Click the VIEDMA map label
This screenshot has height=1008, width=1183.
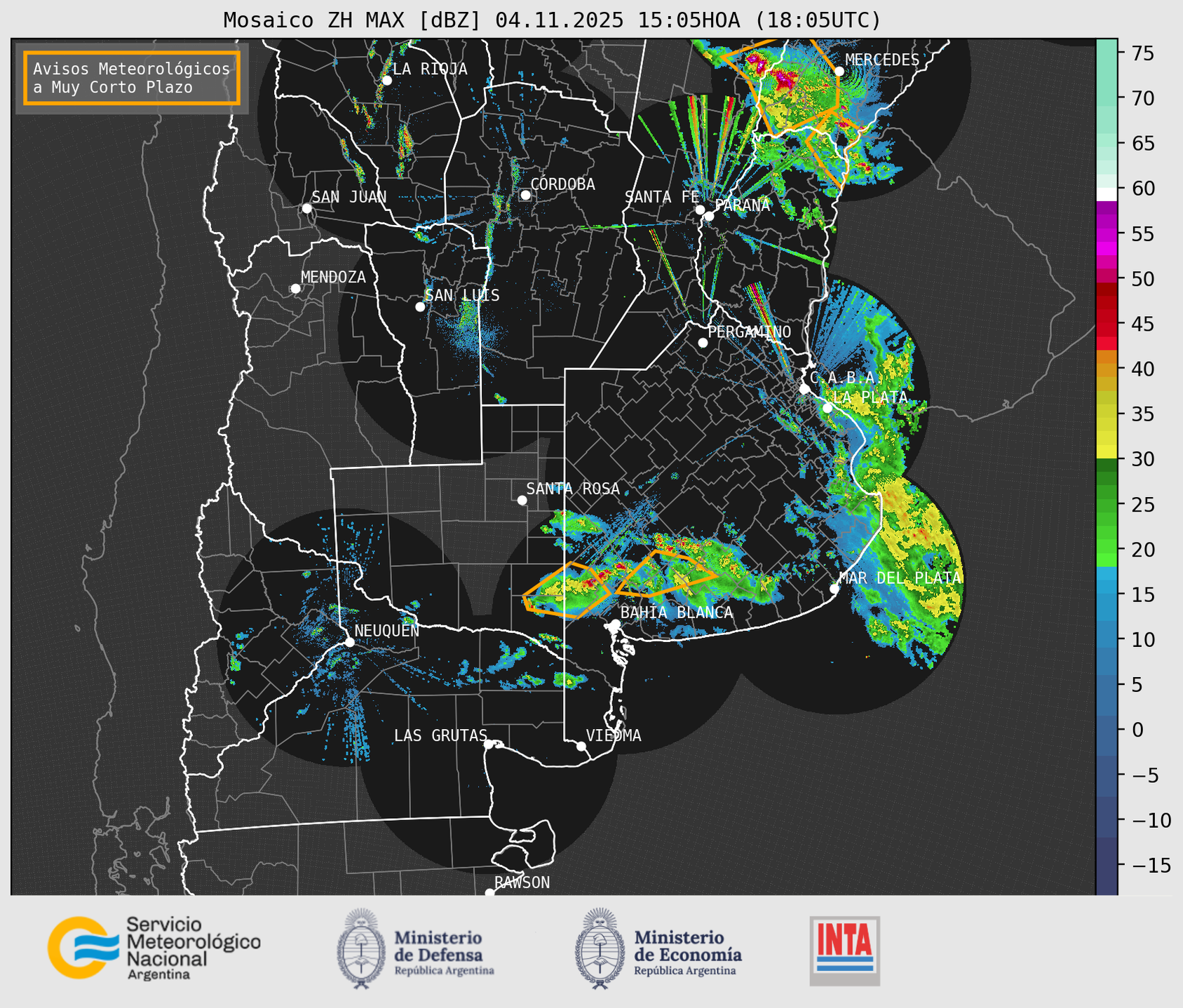pyautogui.click(x=614, y=735)
